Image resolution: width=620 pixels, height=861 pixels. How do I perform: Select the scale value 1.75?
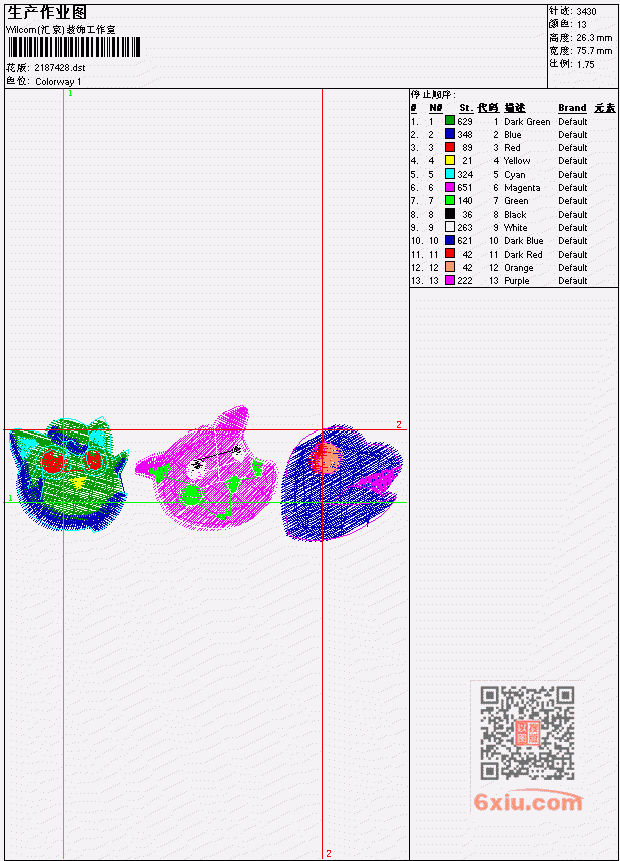click(585, 64)
